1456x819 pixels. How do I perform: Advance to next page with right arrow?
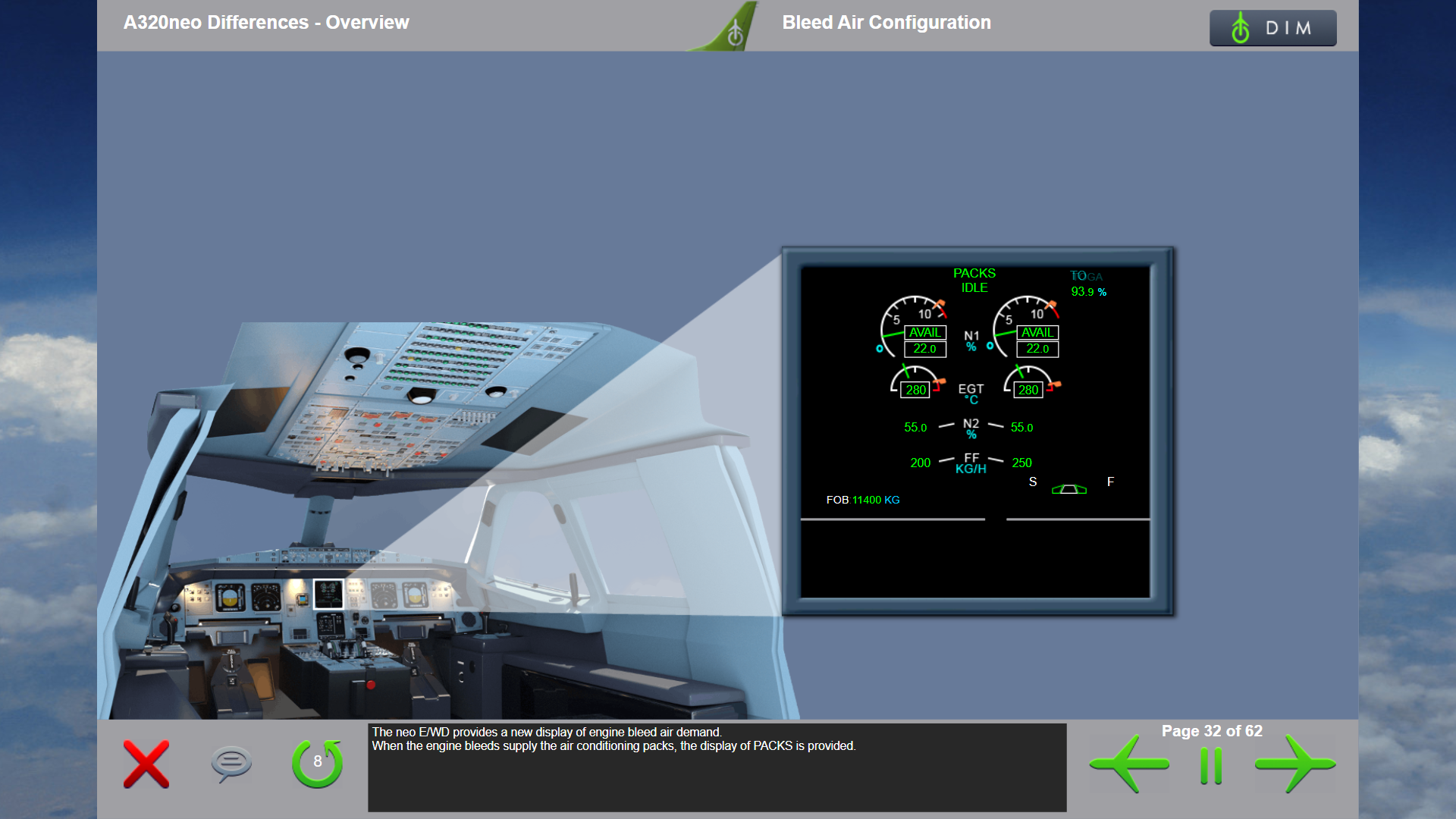tap(1295, 764)
